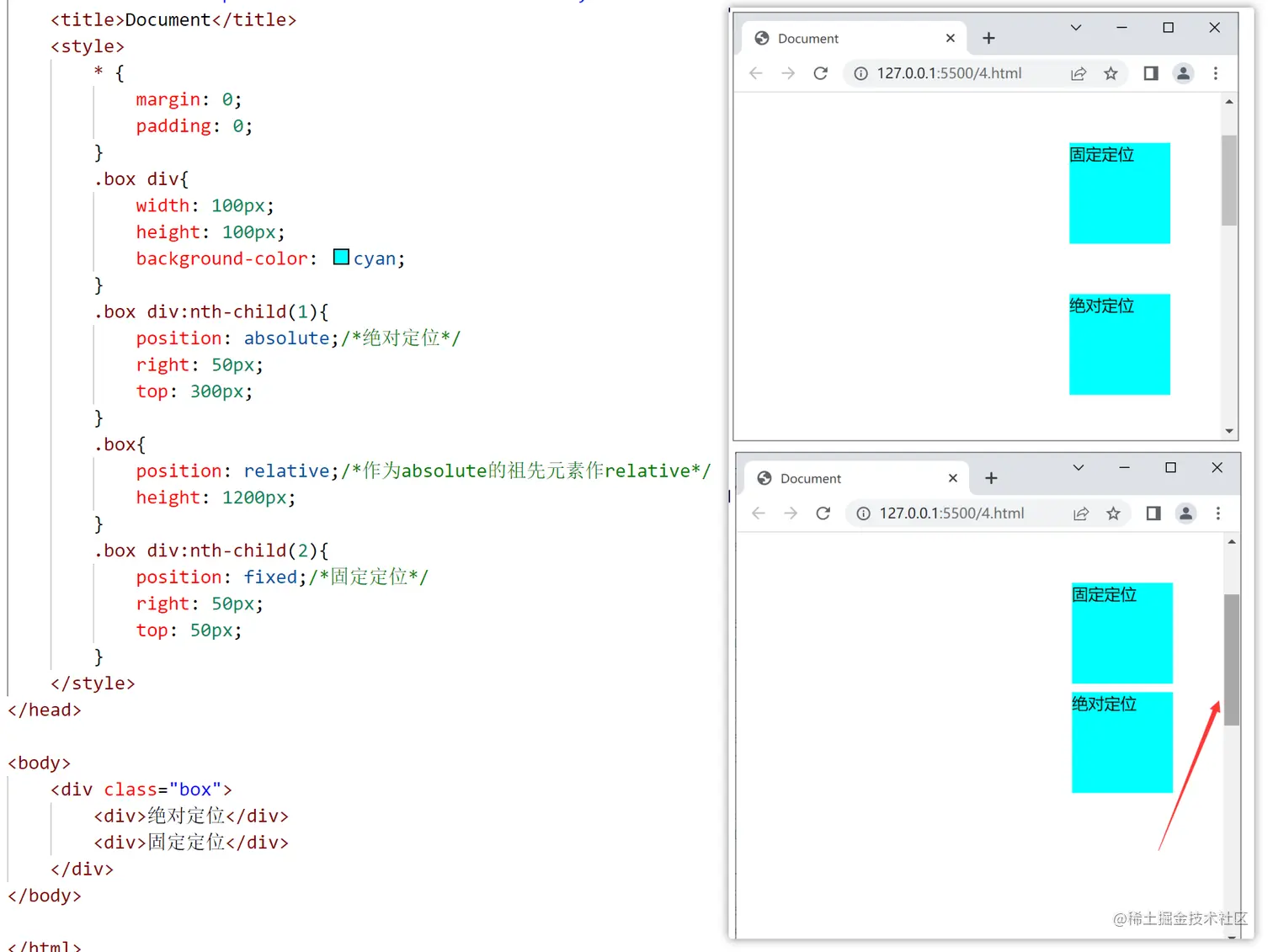Screen dimensions: 1273x952
Task: Click forward arrow in upper browser window
Action: [788, 73]
